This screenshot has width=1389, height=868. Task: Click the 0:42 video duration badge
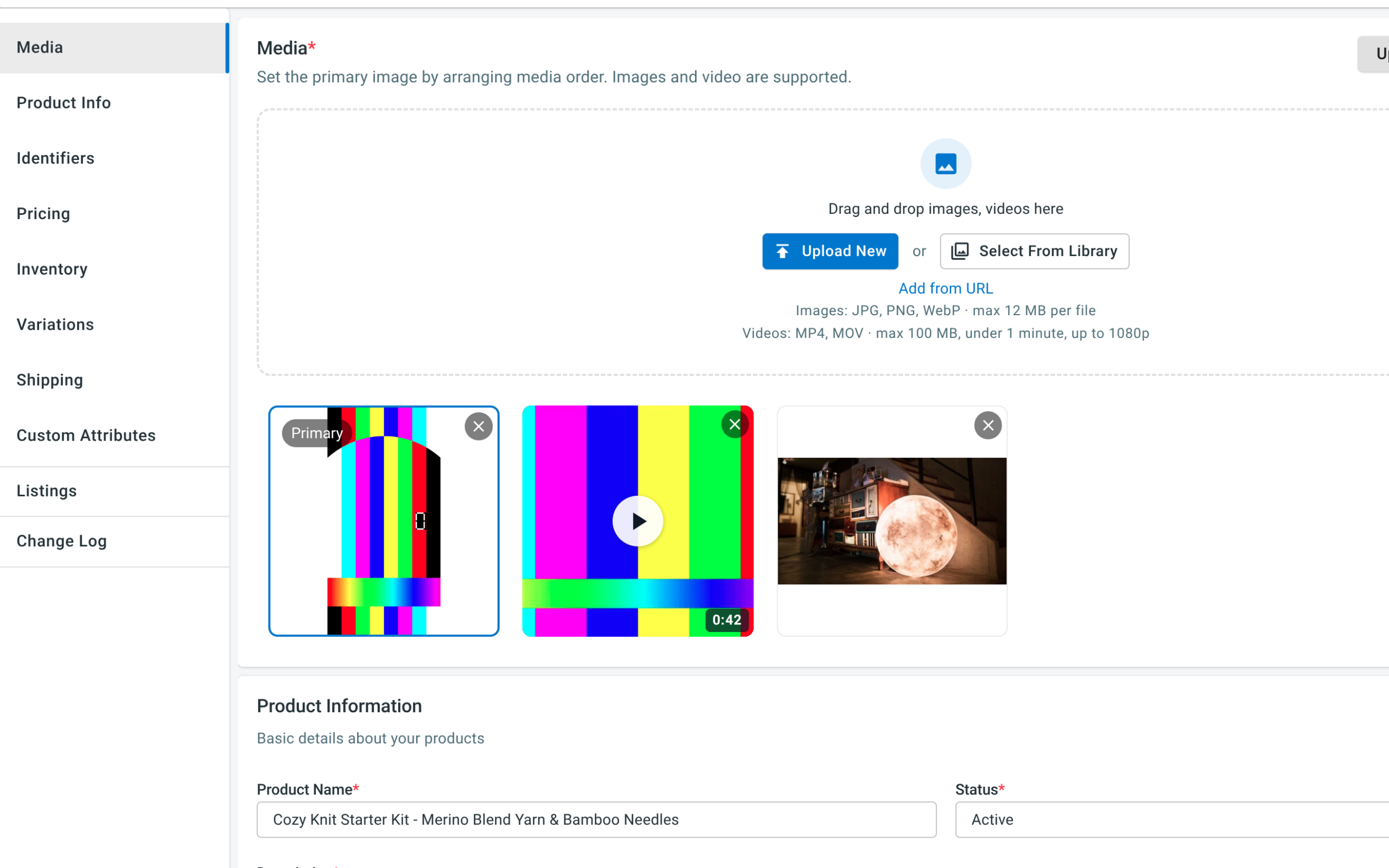[727, 620]
